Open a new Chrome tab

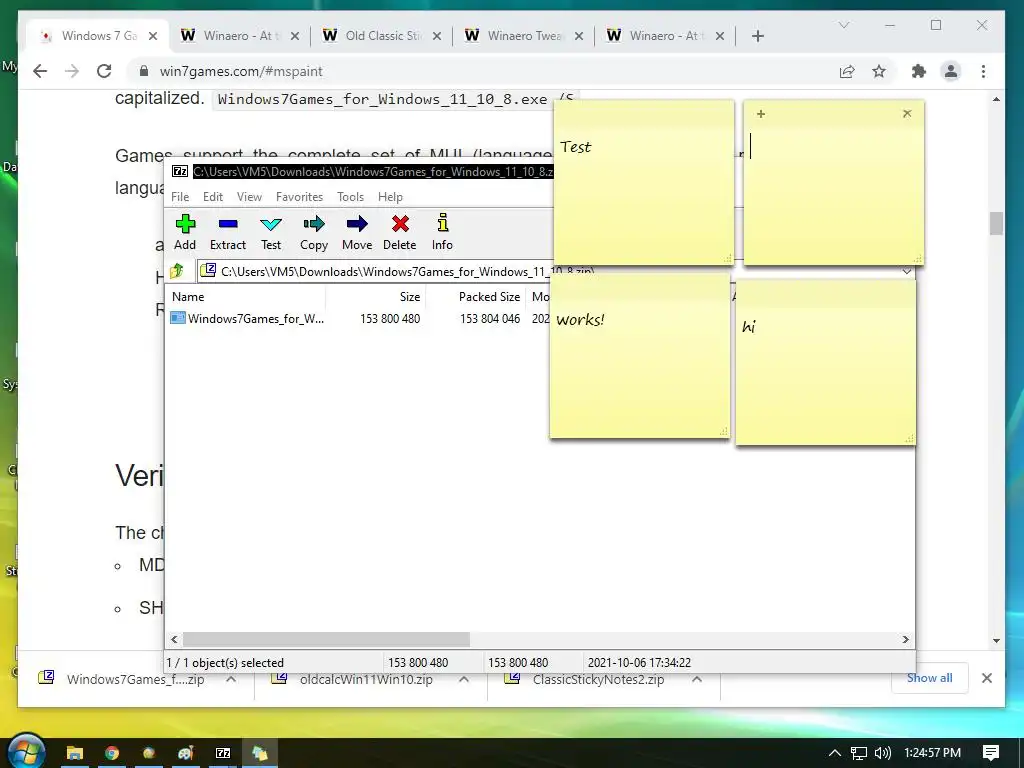click(x=758, y=36)
